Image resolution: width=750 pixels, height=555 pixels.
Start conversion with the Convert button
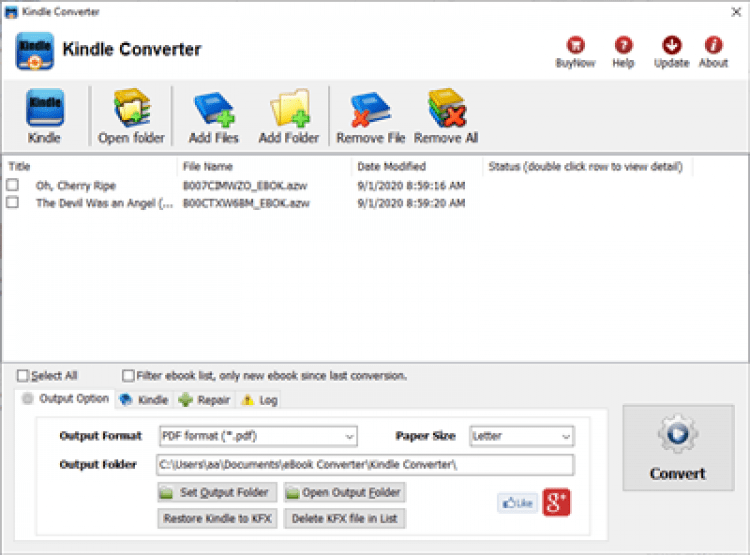pos(678,448)
